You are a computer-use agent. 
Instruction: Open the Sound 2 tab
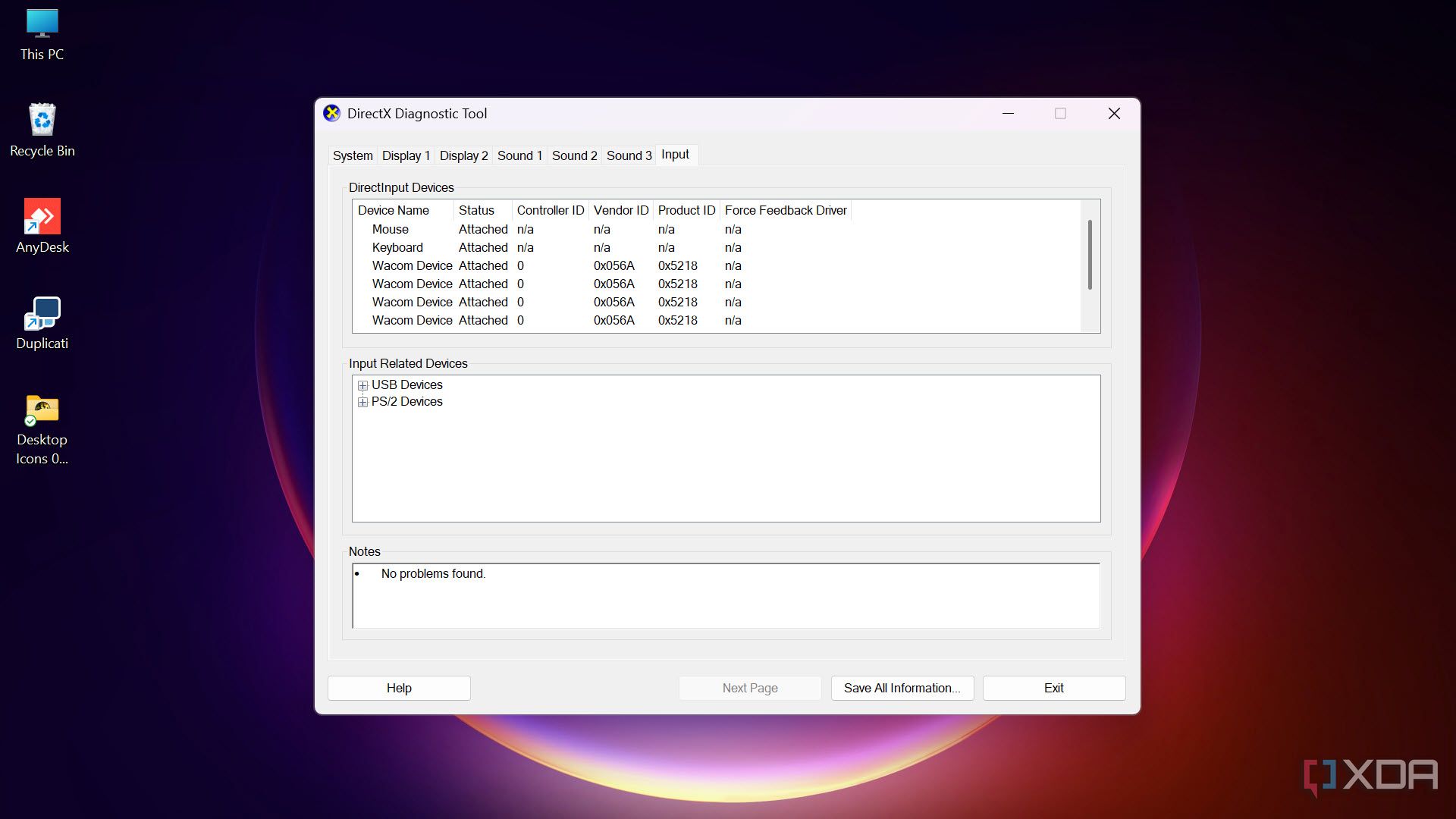pyautogui.click(x=574, y=155)
